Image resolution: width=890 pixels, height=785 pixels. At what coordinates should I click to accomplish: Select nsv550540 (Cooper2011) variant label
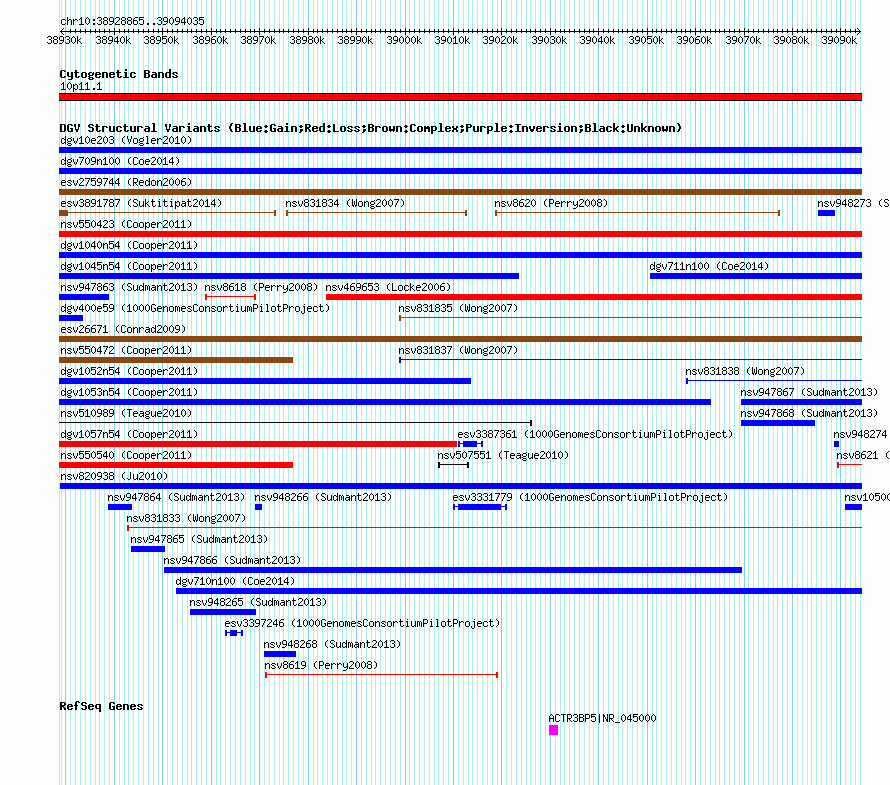click(126, 455)
